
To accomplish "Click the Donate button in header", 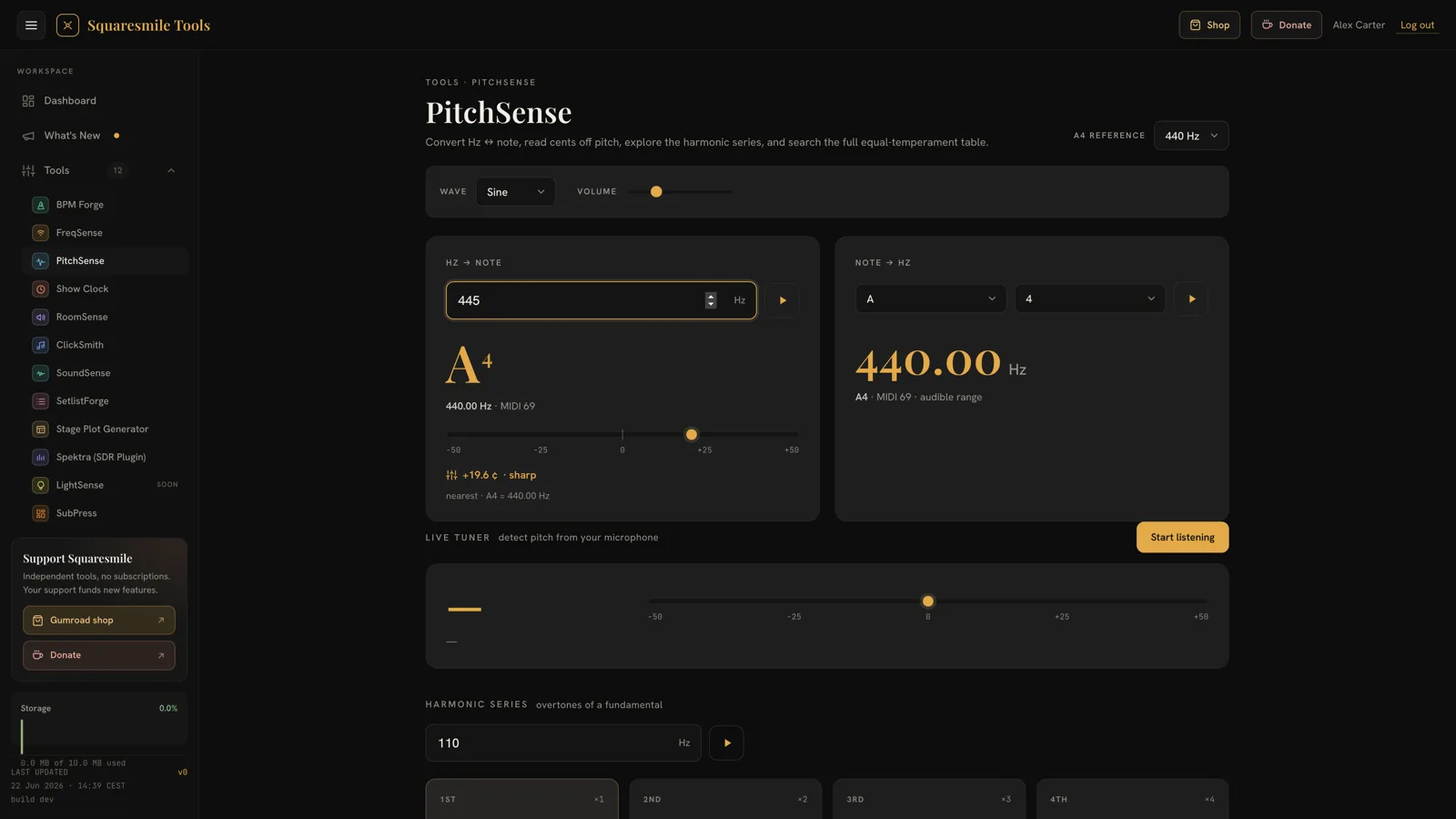I will [x=1287, y=25].
